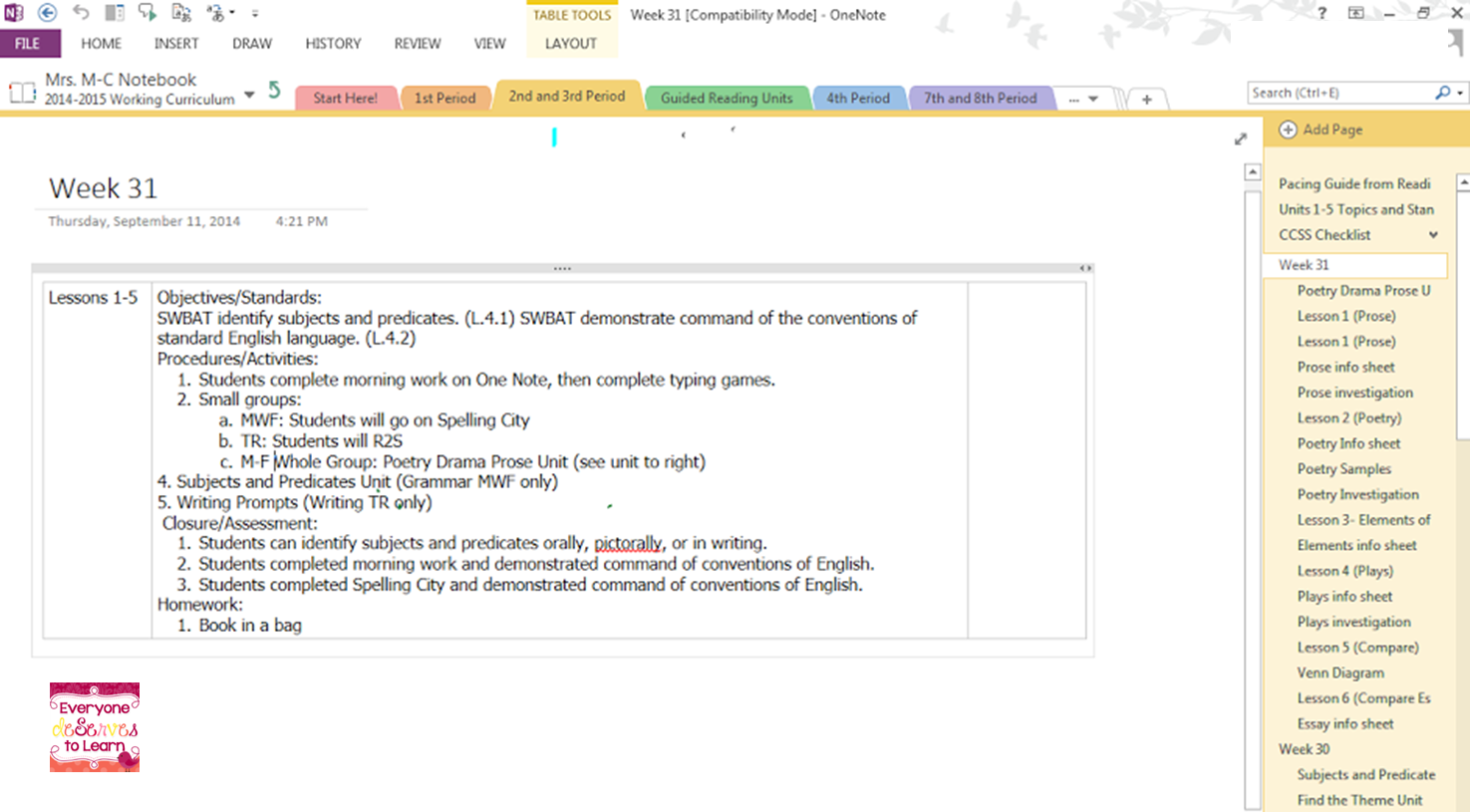Customize the Quick Access Toolbar
The image size is (1470, 812).
tap(255, 14)
